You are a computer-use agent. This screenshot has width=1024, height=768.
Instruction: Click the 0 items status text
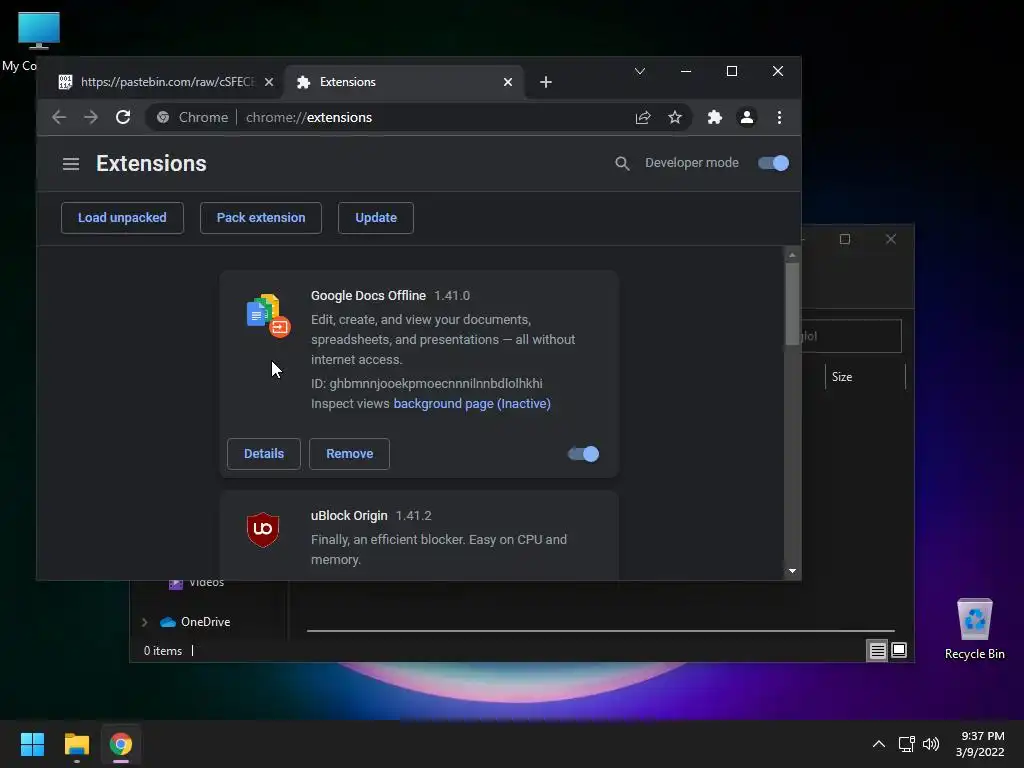163,651
